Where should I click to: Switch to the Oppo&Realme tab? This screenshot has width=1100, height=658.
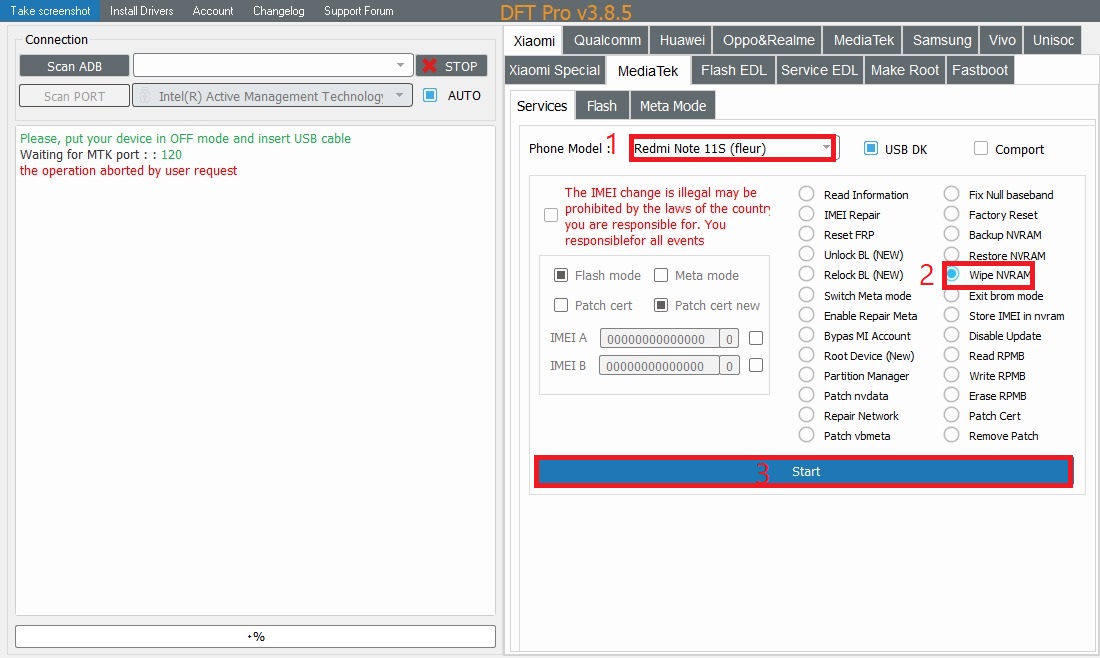(768, 40)
